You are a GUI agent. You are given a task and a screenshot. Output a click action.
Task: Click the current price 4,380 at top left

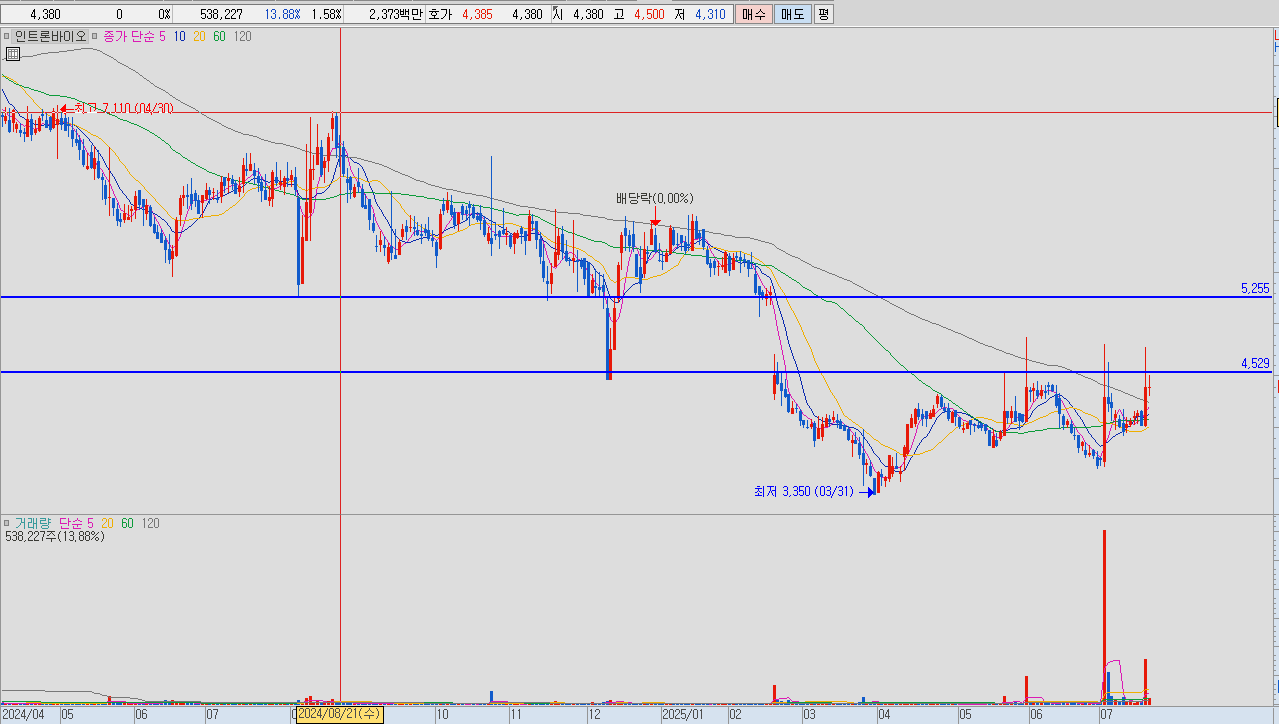click(46, 15)
